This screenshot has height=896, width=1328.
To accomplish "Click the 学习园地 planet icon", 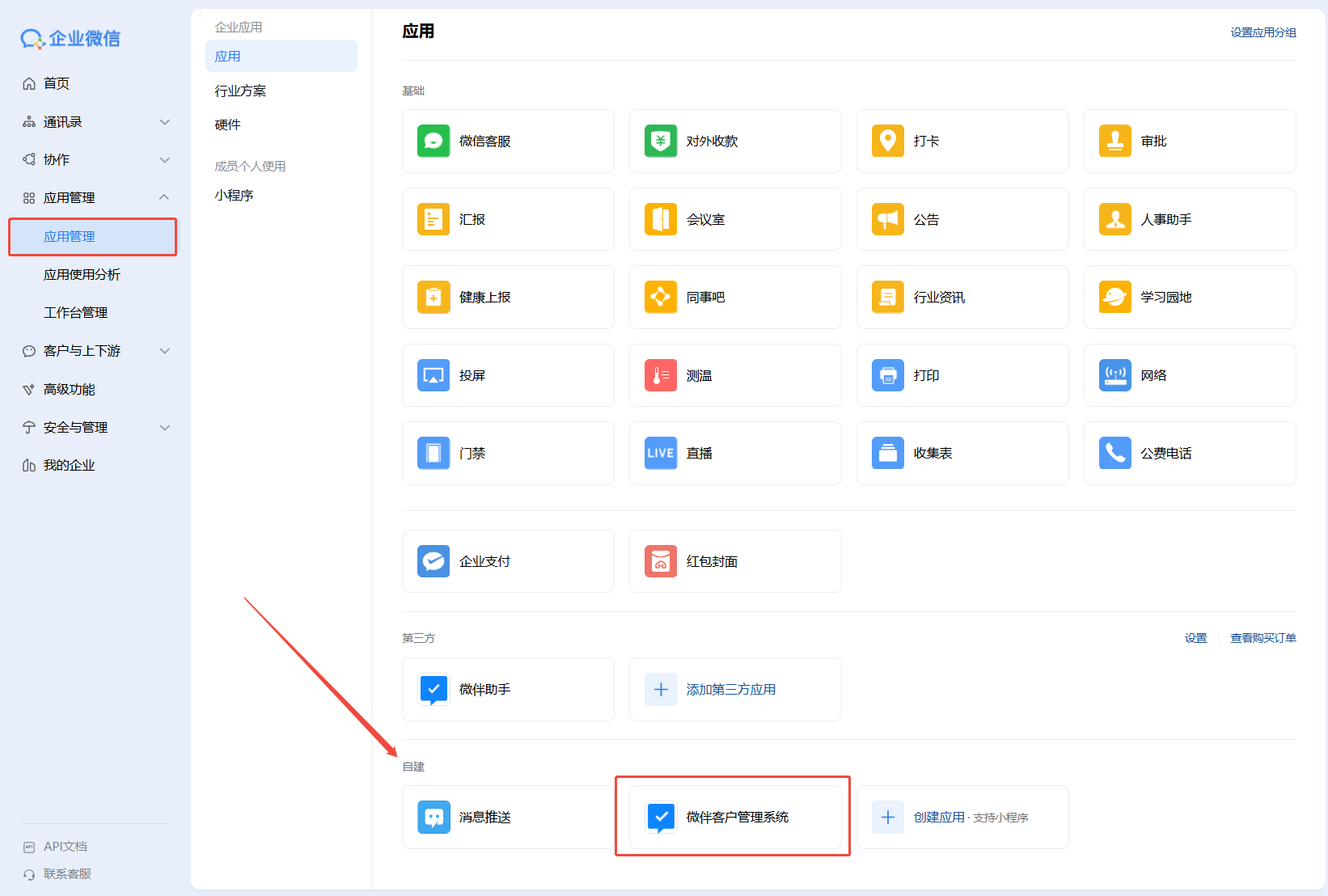I will tap(1115, 297).
